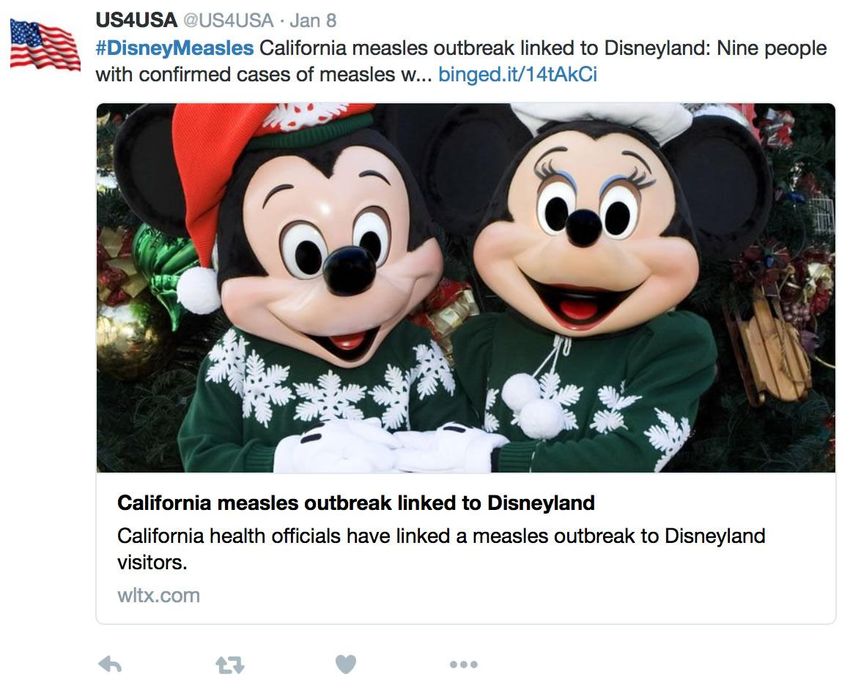Open the US4USA display name profile
The image size is (850, 688).
point(136,21)
